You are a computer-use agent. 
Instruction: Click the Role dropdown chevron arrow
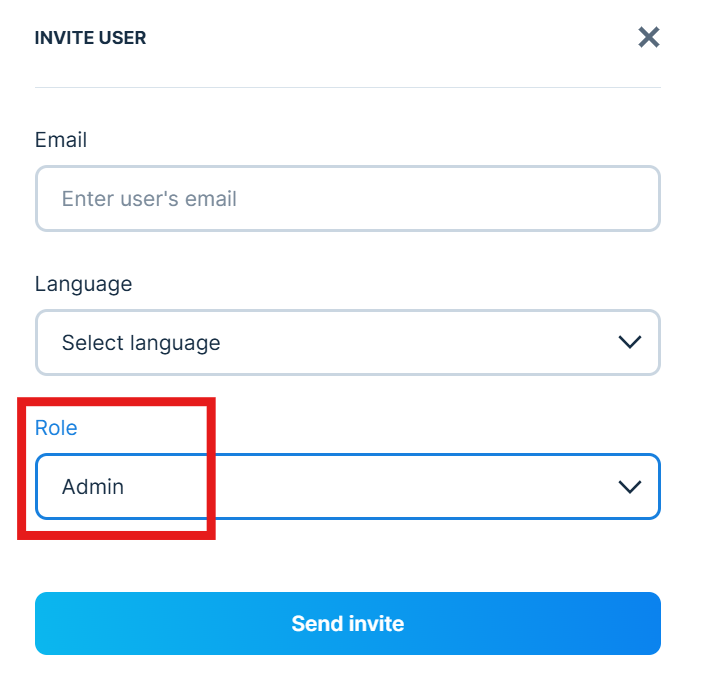629,487
